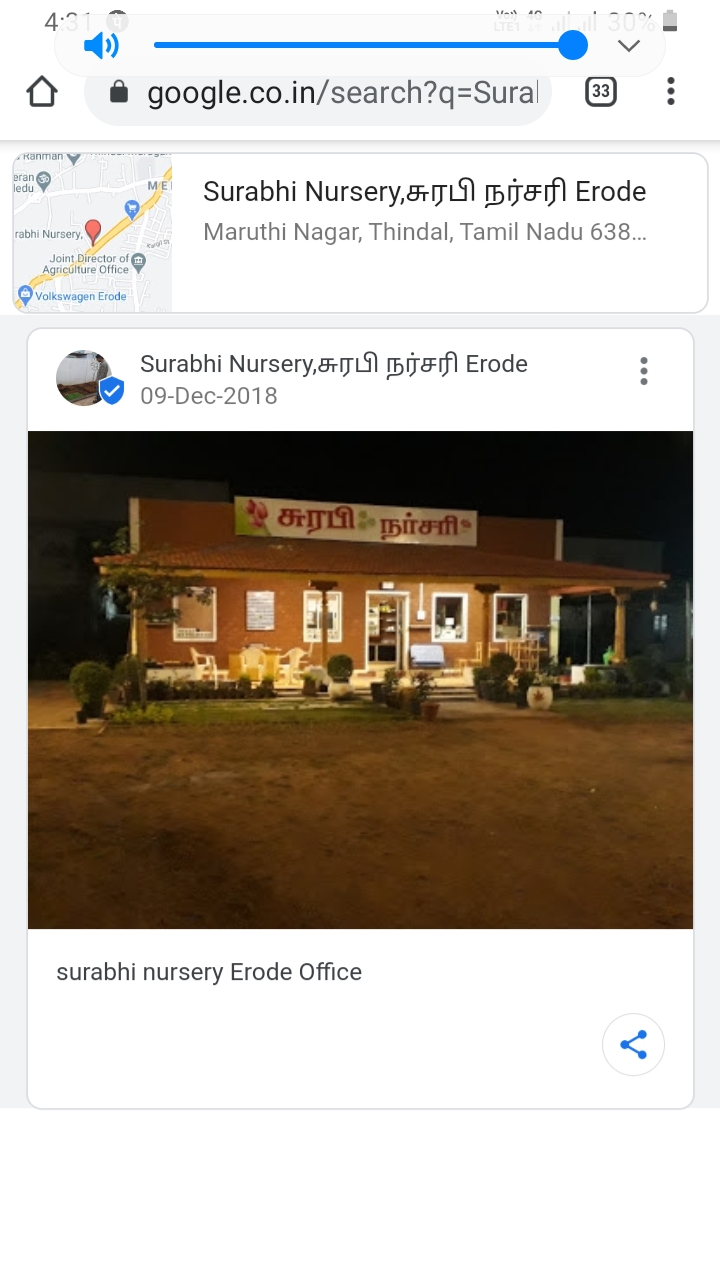Set volume with the blue slider handle
720x1280 pixels.
572,45
